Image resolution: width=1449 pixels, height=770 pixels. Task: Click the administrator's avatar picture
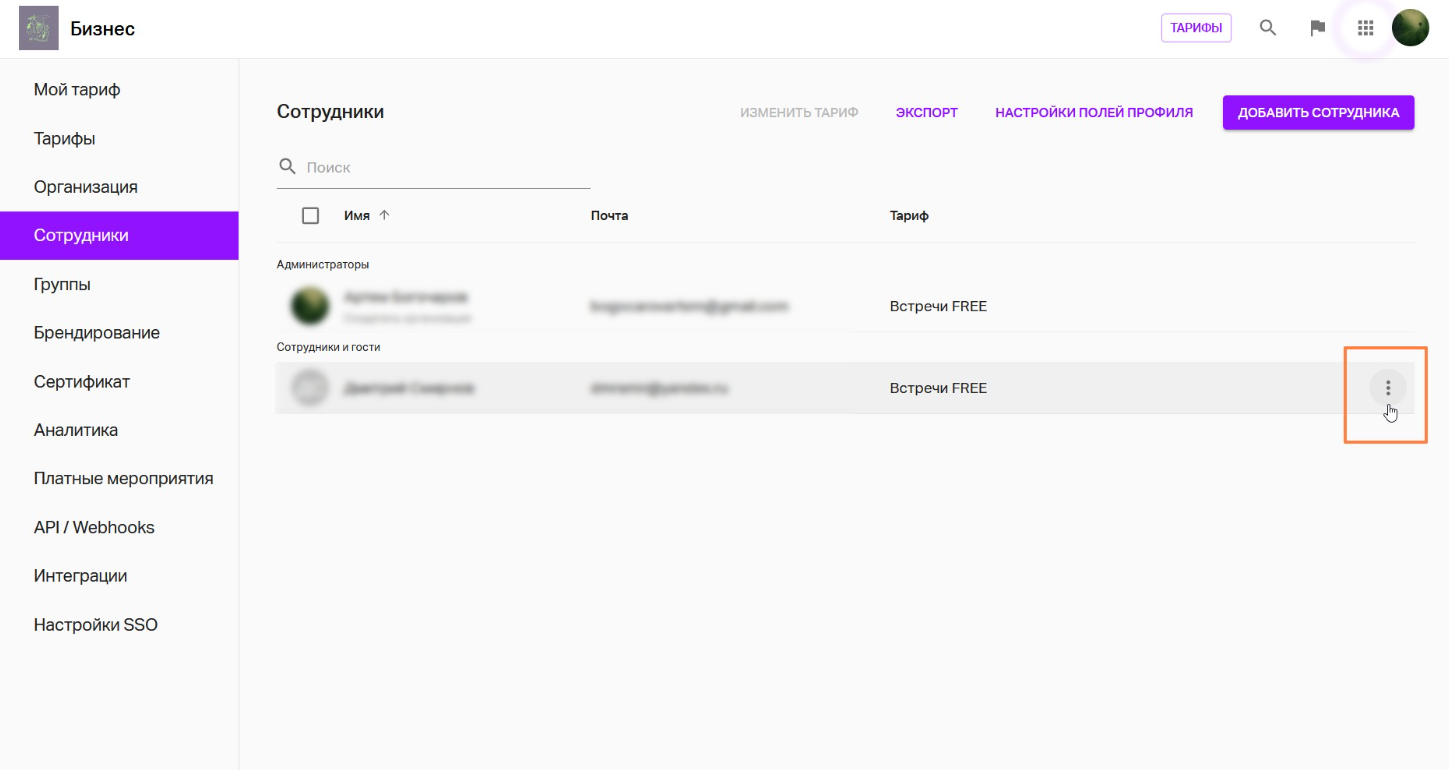[x=310, y=306]
